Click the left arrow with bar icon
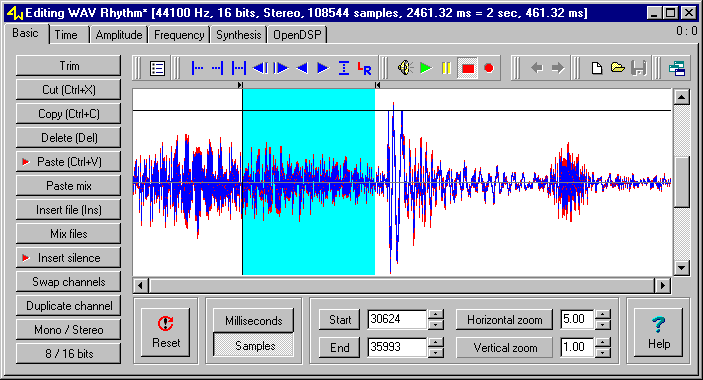Image resolution: width=703 pixels, height=380 pixels. [x=260, y=69]
